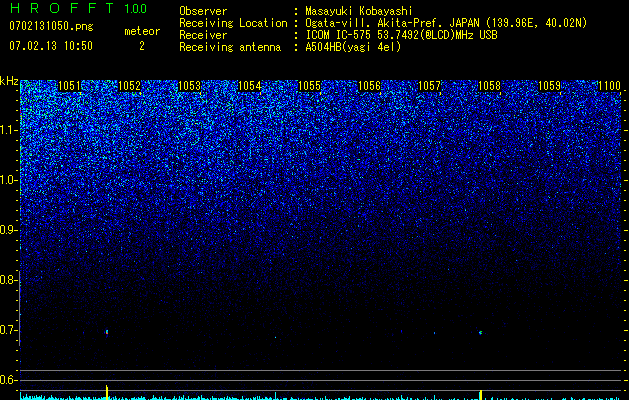Screen dimensions: 629x400
Task: Click the 0.7 kHz frequency axis label
Action: (8, 330)
